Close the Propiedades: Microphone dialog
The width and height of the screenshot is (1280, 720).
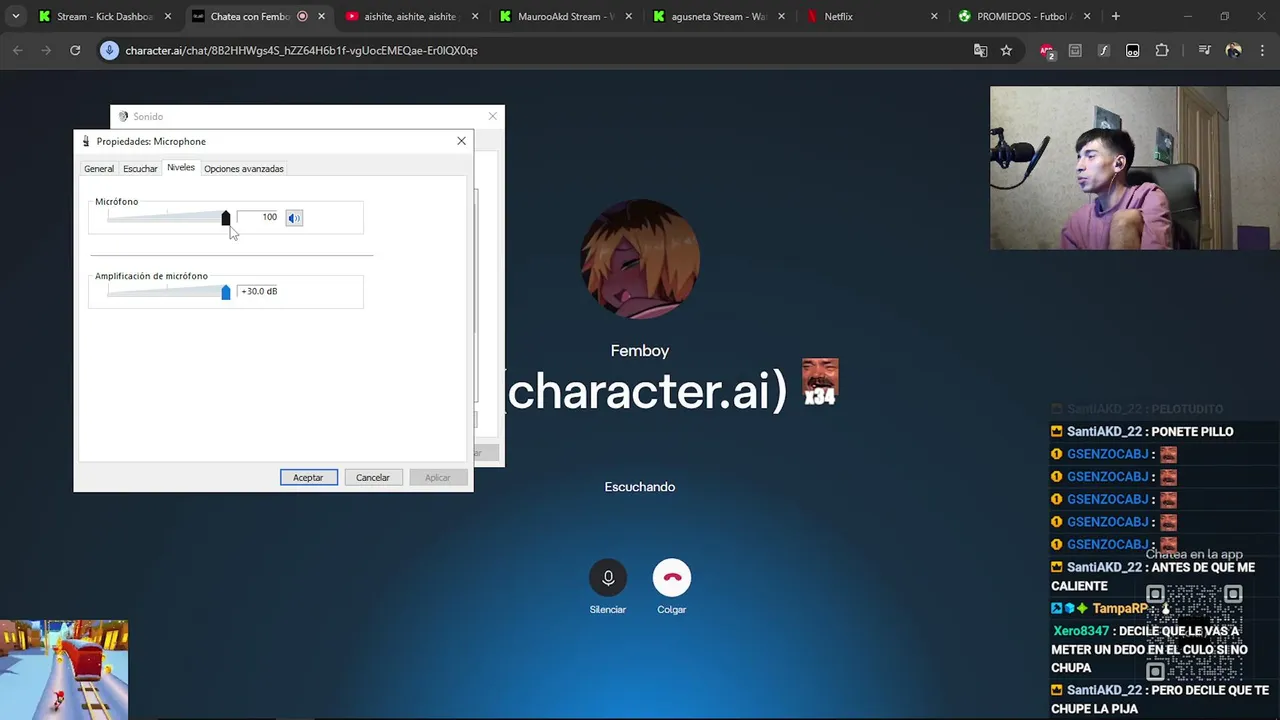[461, 141]
